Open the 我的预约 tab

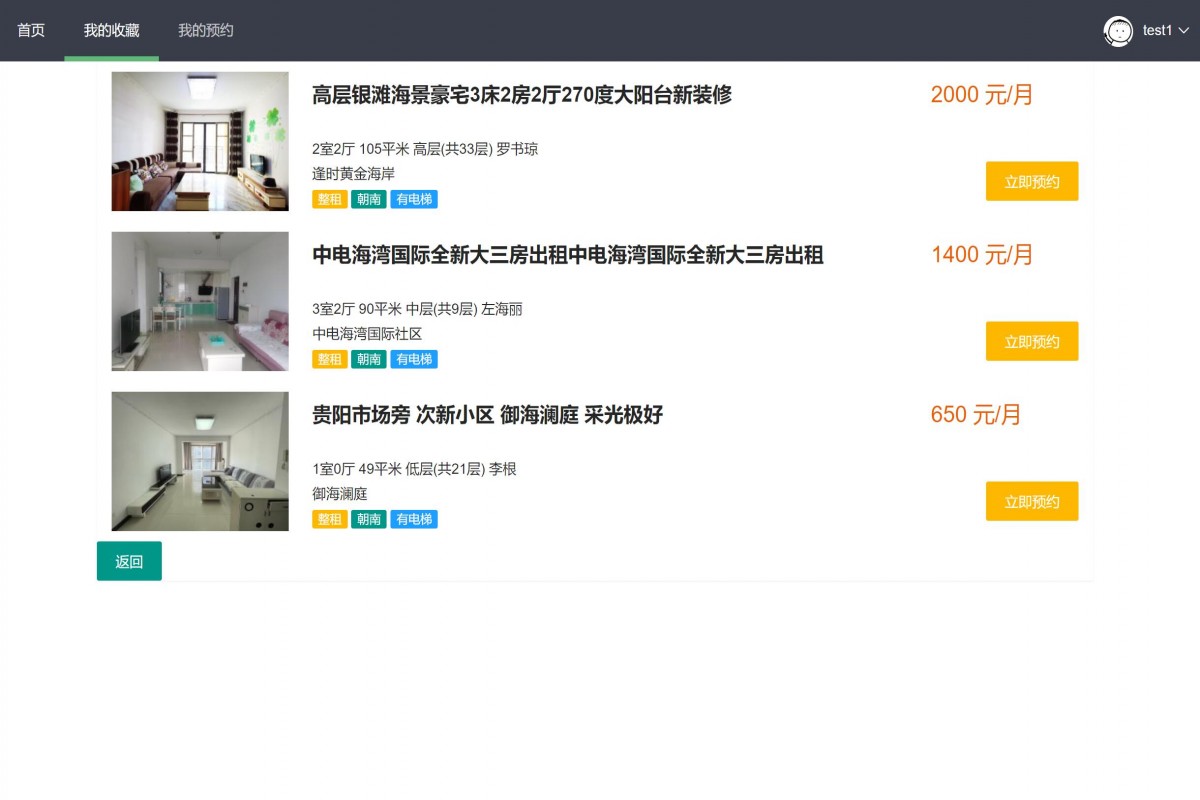[204, 31]
